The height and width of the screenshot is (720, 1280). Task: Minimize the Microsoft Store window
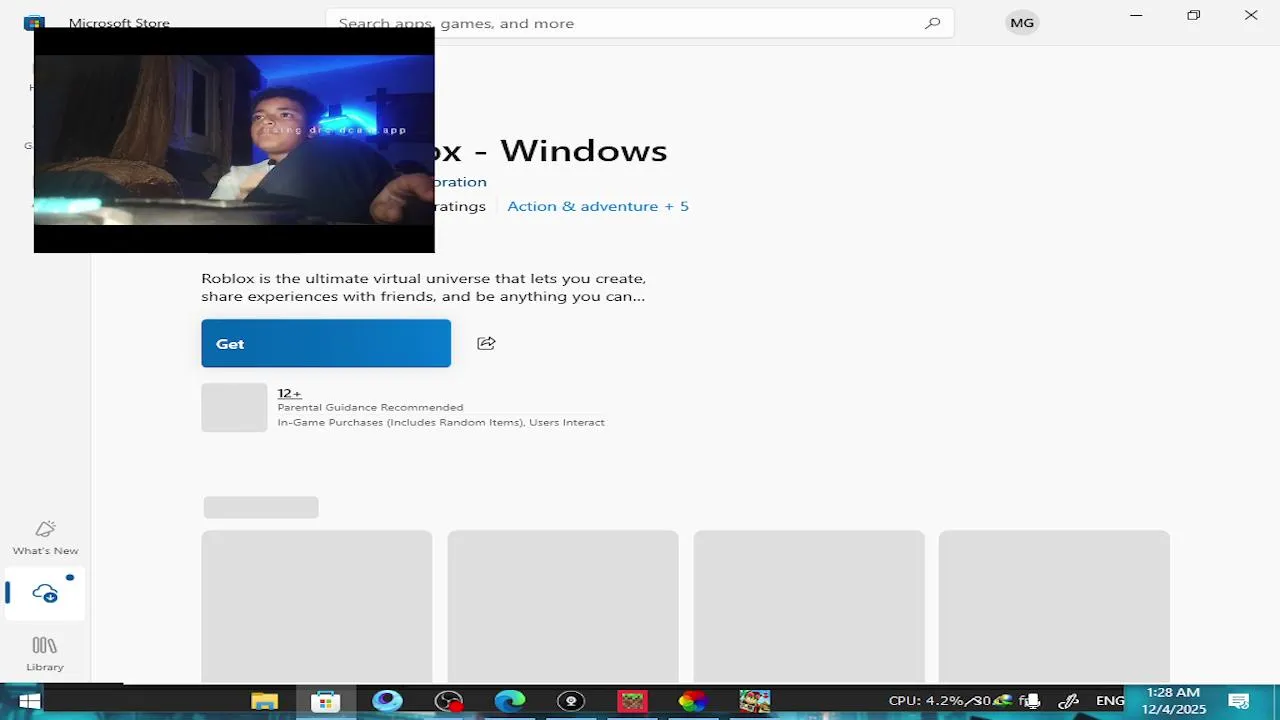pos(1136,15)
